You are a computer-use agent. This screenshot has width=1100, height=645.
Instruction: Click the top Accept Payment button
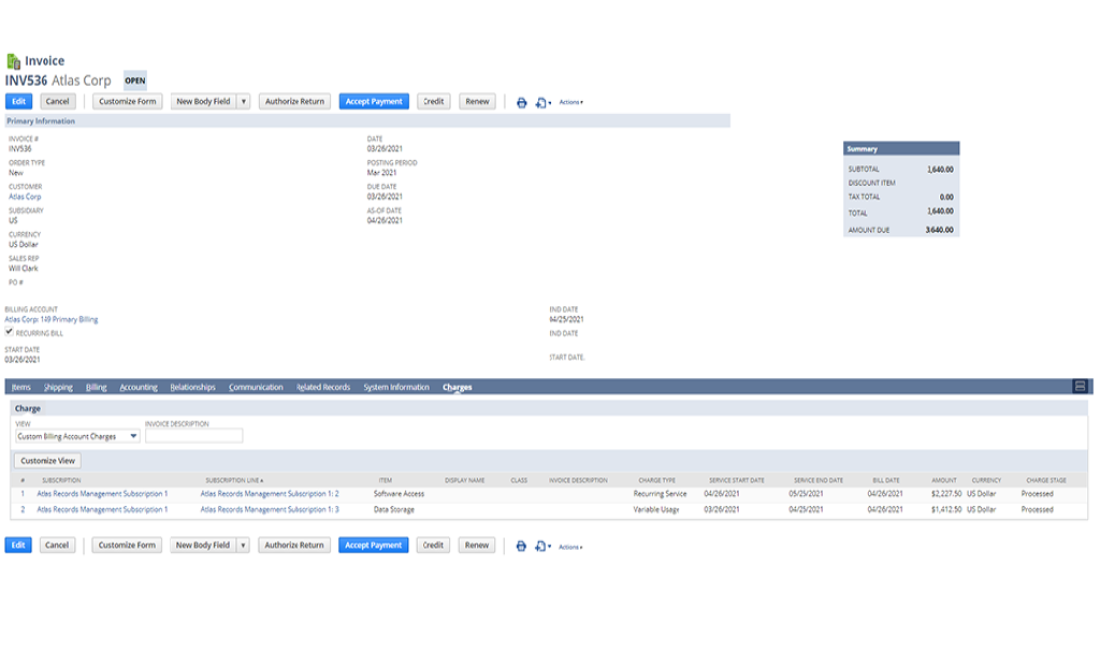374,101
